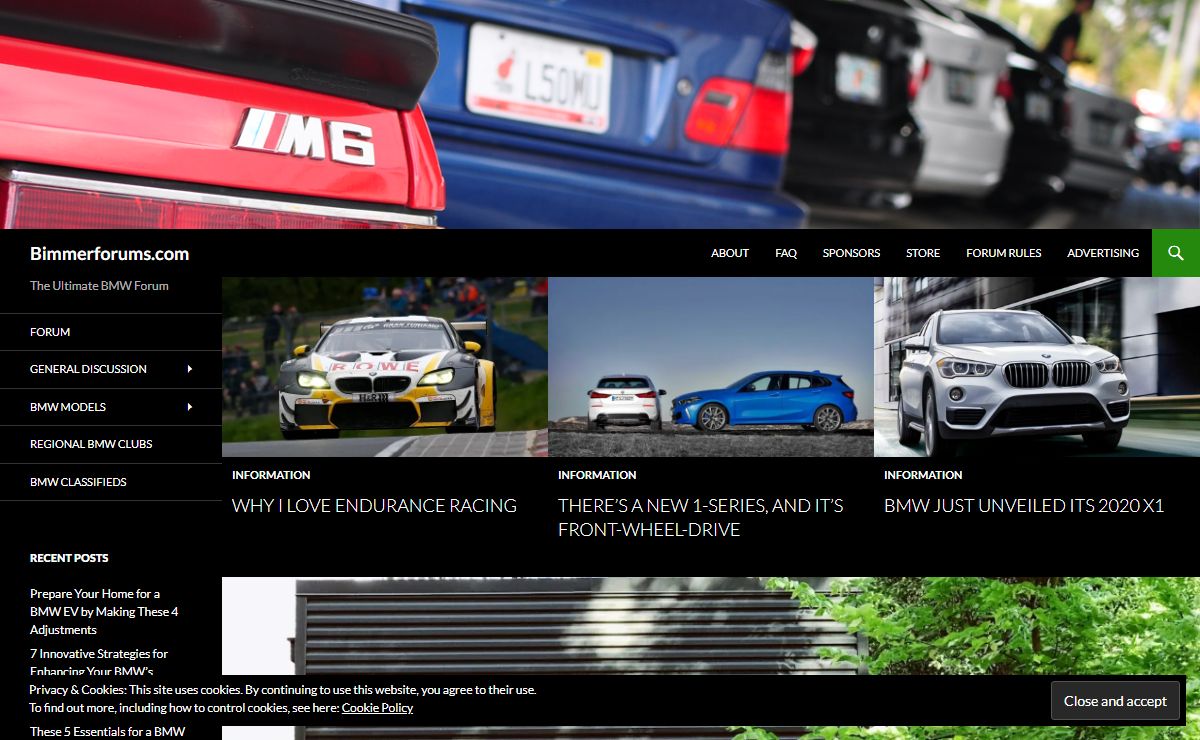The height and width of the screenshot is (740, 1200).
Task: Click the Recent Posts heading
Action: [x=69, y=558]
